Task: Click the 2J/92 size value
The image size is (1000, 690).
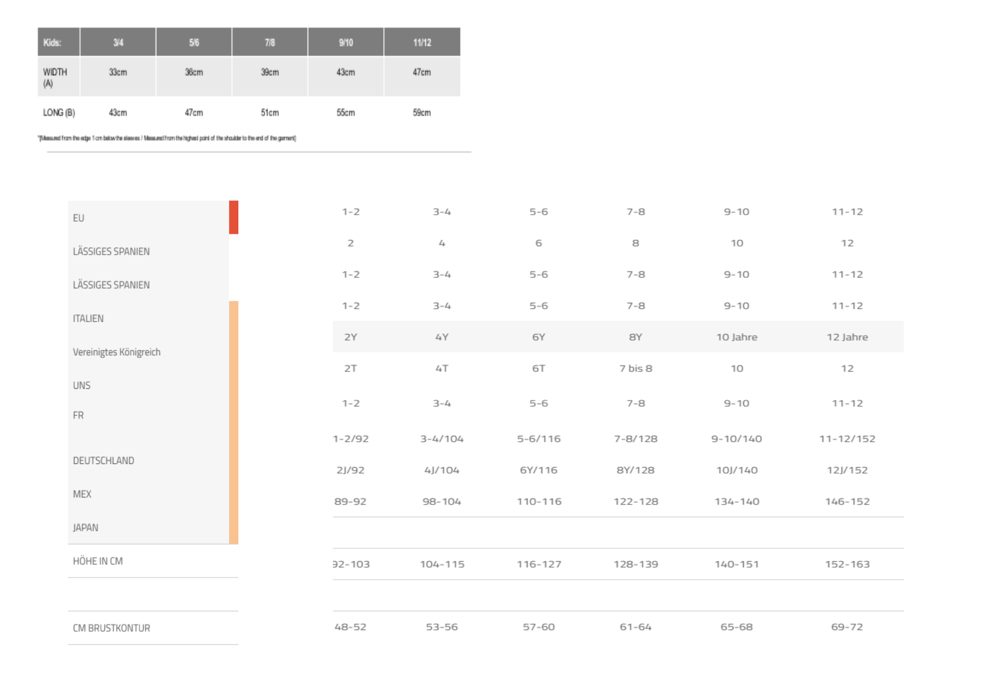Action: (x=351, y=470)
